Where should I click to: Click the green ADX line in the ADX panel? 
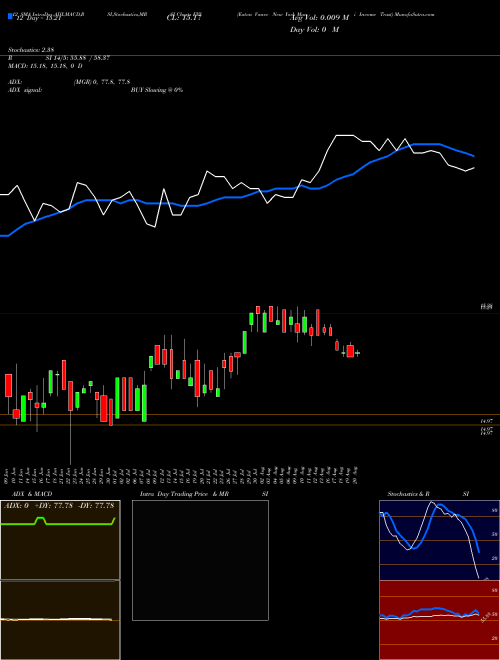(59, 524)
